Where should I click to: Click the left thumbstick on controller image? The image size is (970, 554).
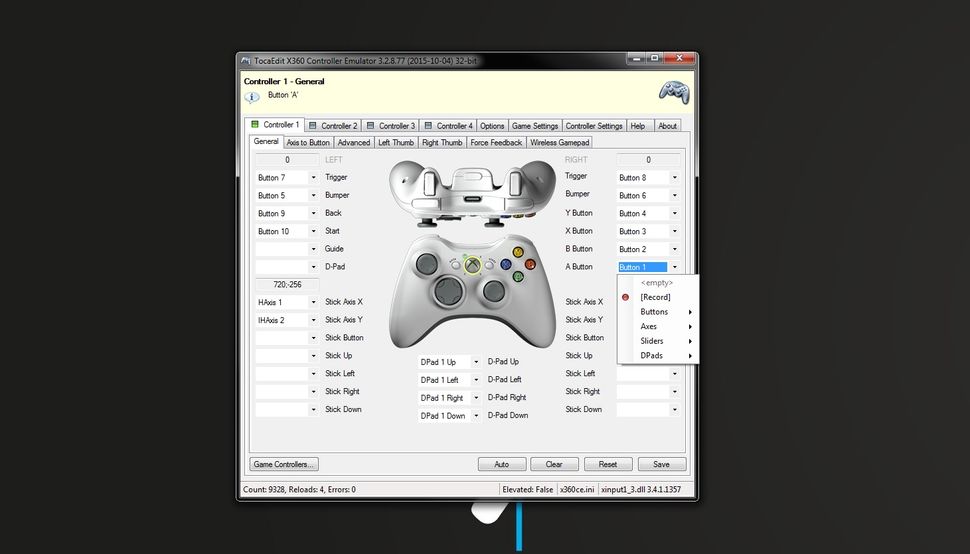coord(427,264)
